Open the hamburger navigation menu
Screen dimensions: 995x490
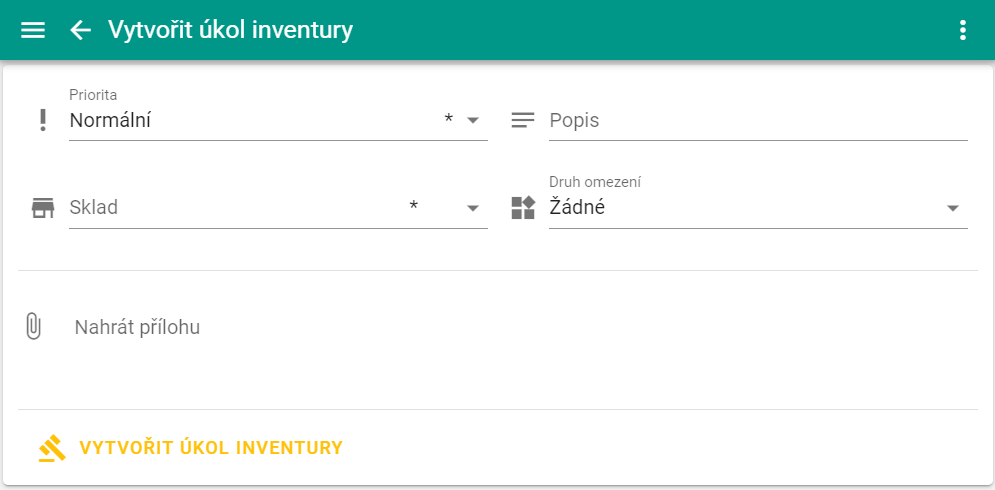tap(33, 30)
